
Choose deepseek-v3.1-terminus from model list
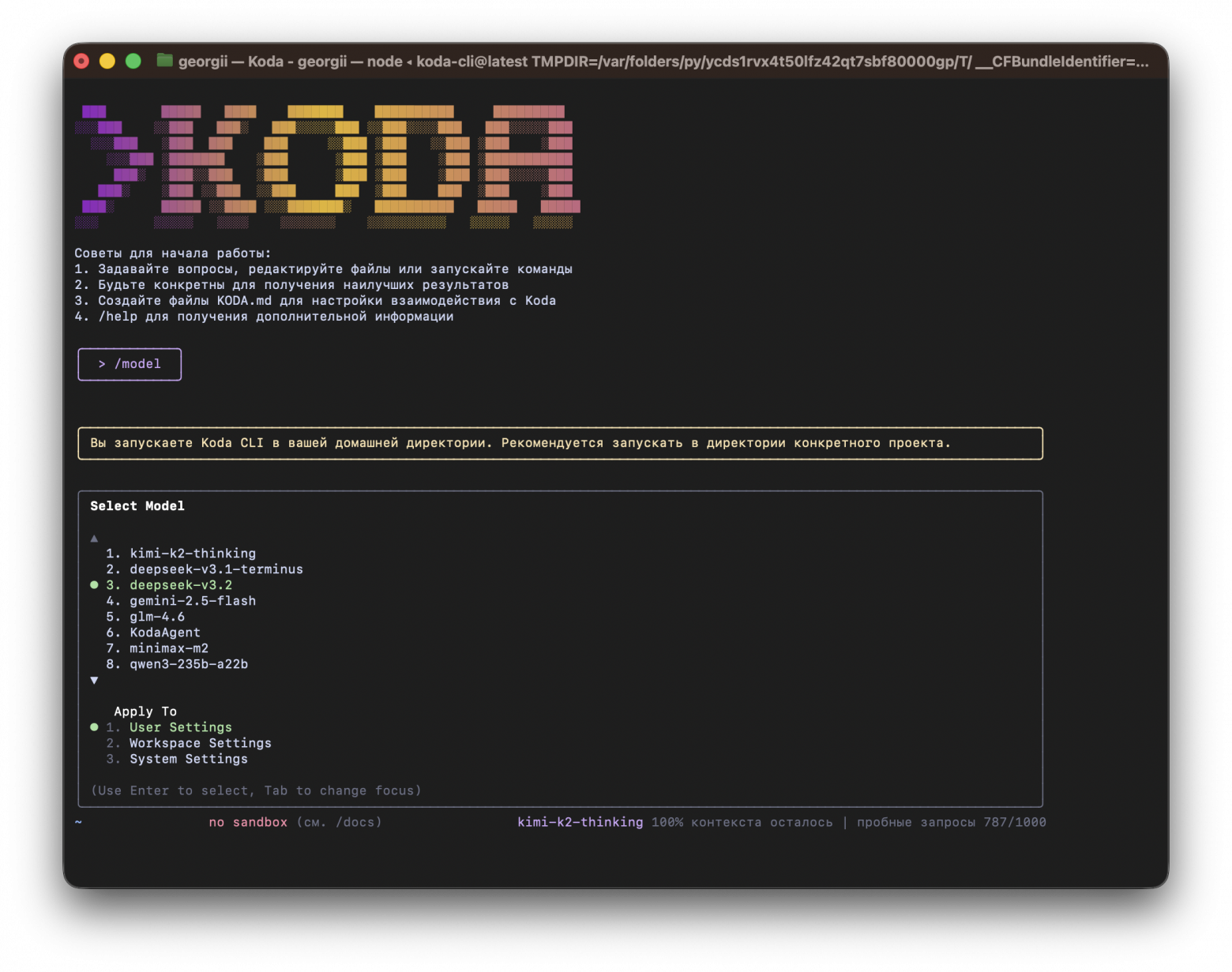click(x=216, y=569)
